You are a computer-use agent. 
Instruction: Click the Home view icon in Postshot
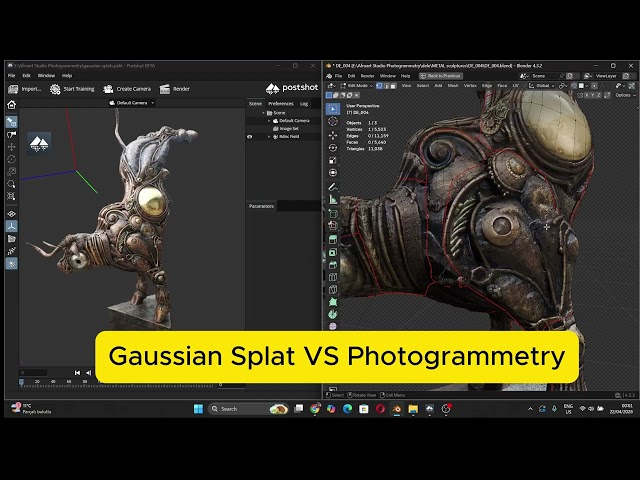tap(11, 105)
